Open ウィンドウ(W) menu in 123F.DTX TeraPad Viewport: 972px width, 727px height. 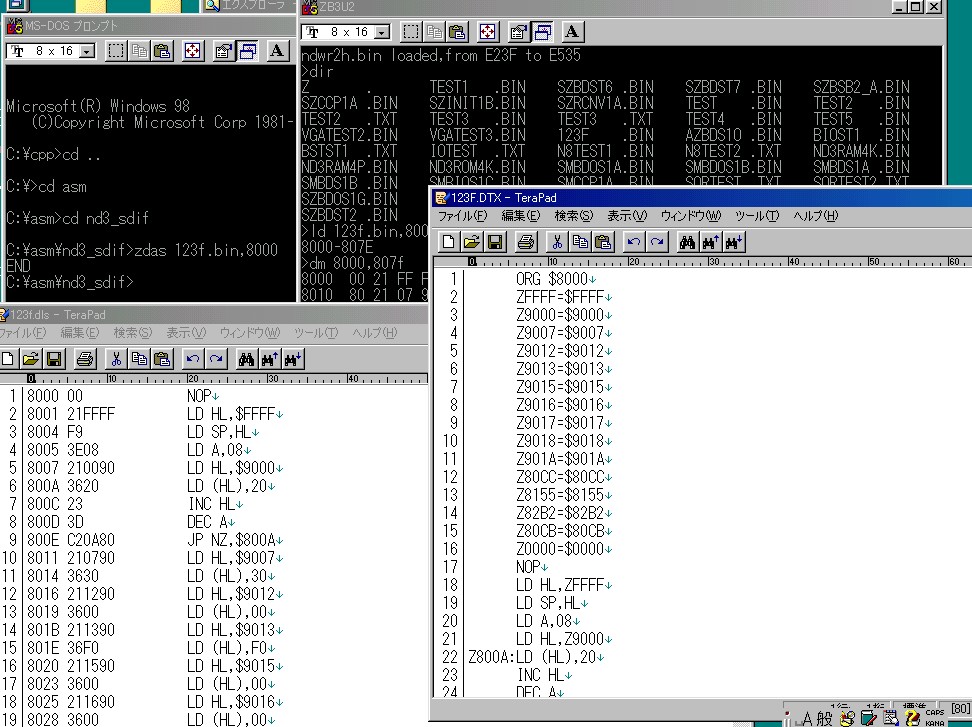tap(691, 216)
